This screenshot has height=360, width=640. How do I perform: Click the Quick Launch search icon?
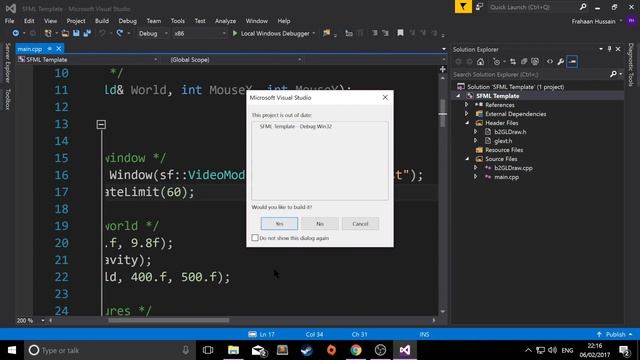(x=583, y=7)
